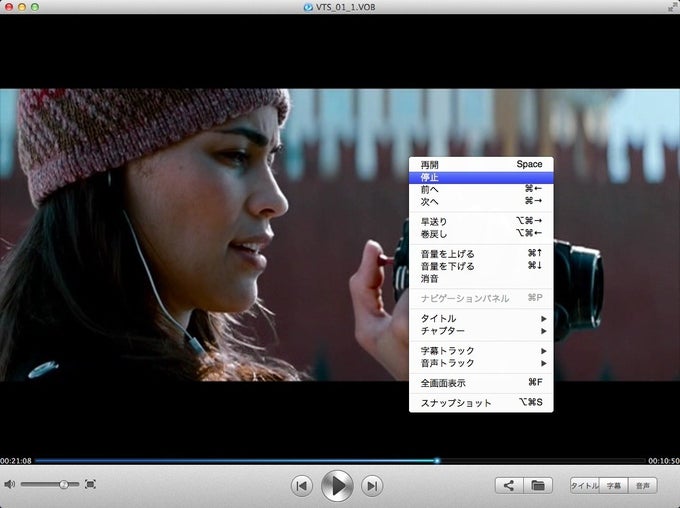Expand the 音声トラック submenu
680x508 pixels.
point(481,363)
